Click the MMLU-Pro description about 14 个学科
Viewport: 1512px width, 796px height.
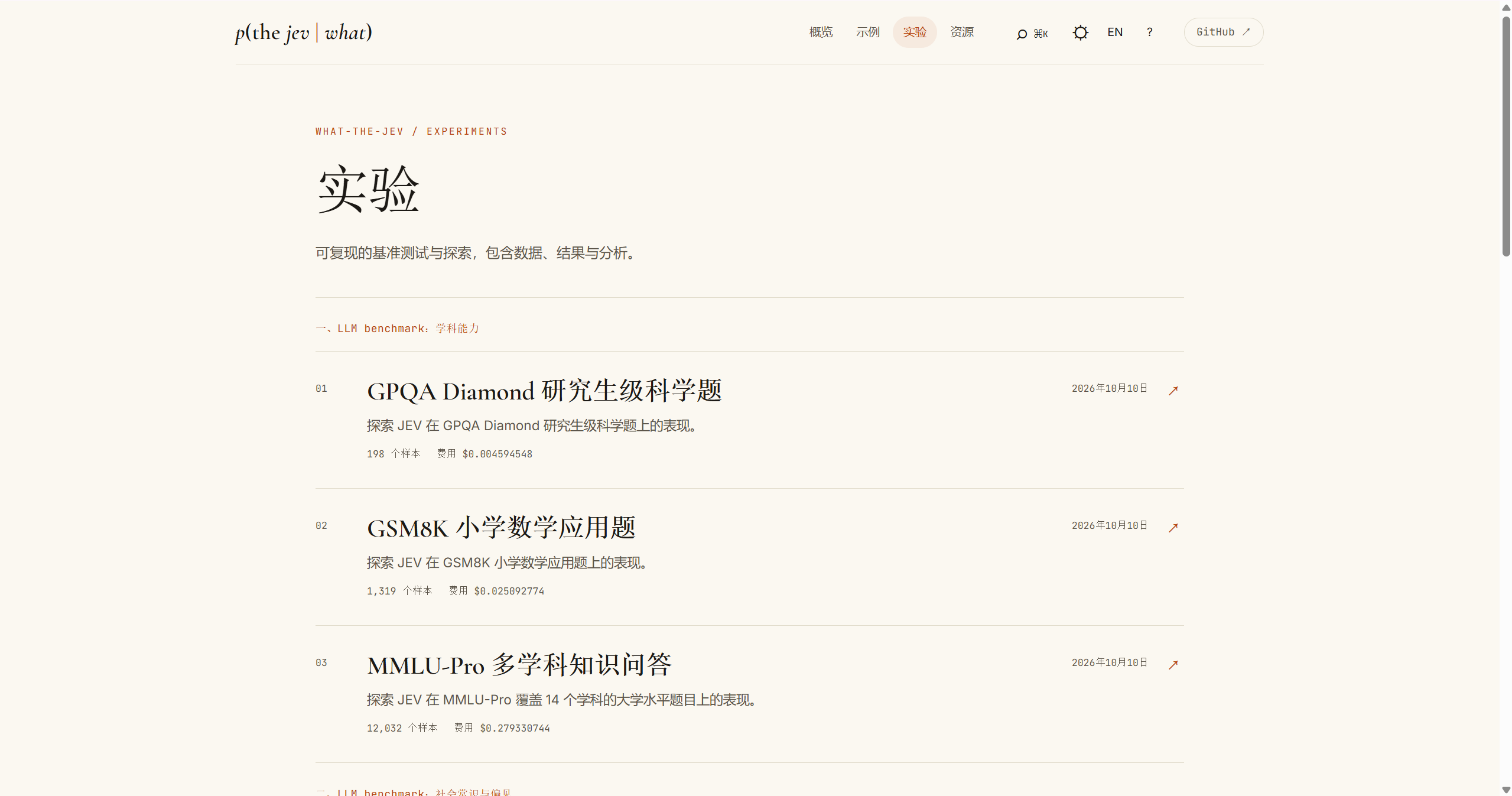pos(562,700)
